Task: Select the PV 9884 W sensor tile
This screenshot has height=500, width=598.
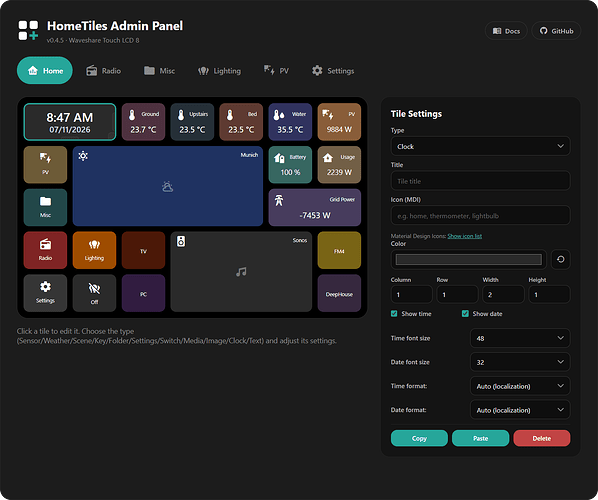Action: (x=339, y=122)
